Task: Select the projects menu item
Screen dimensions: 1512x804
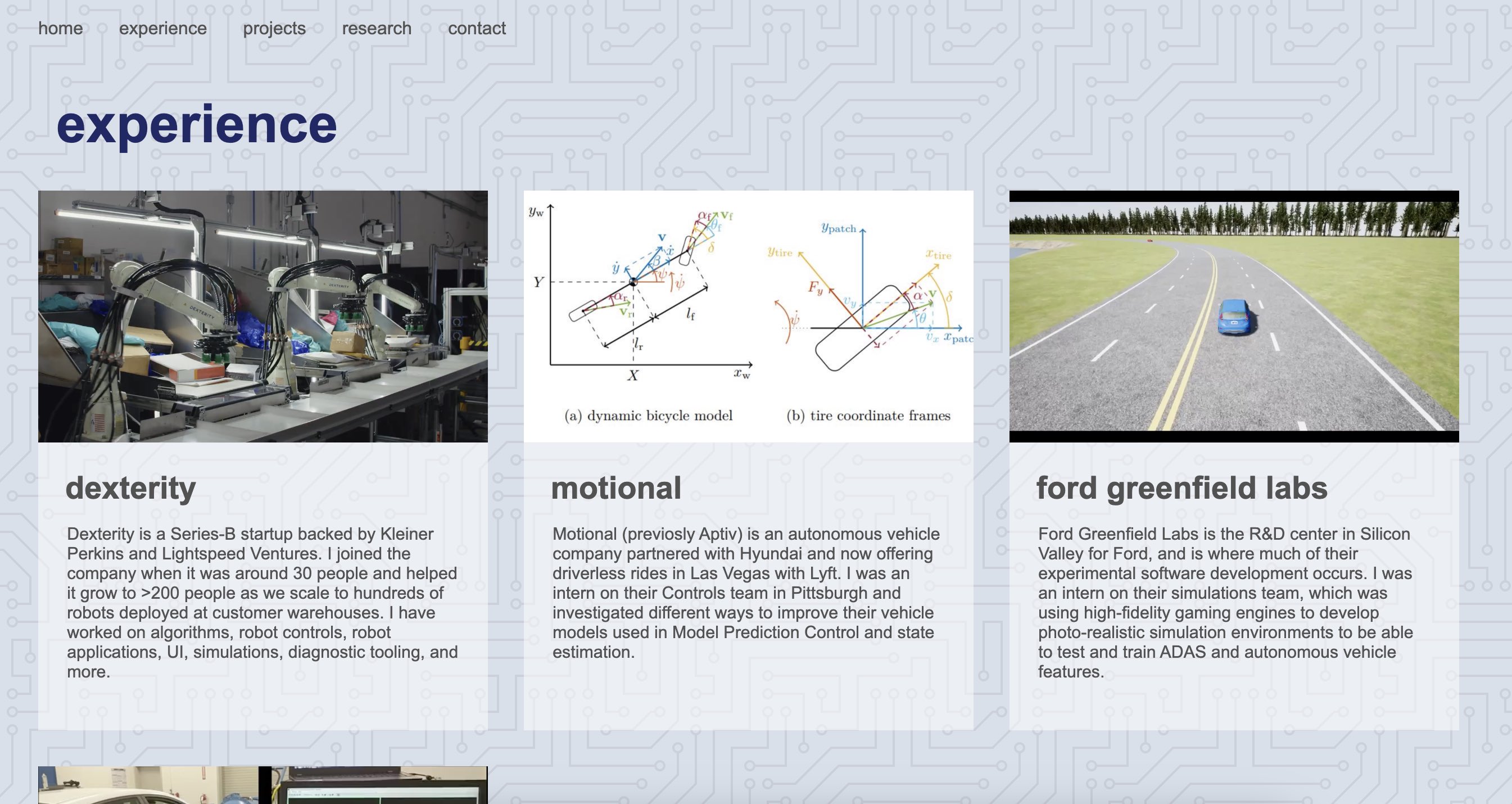Action: coord(274,27)
